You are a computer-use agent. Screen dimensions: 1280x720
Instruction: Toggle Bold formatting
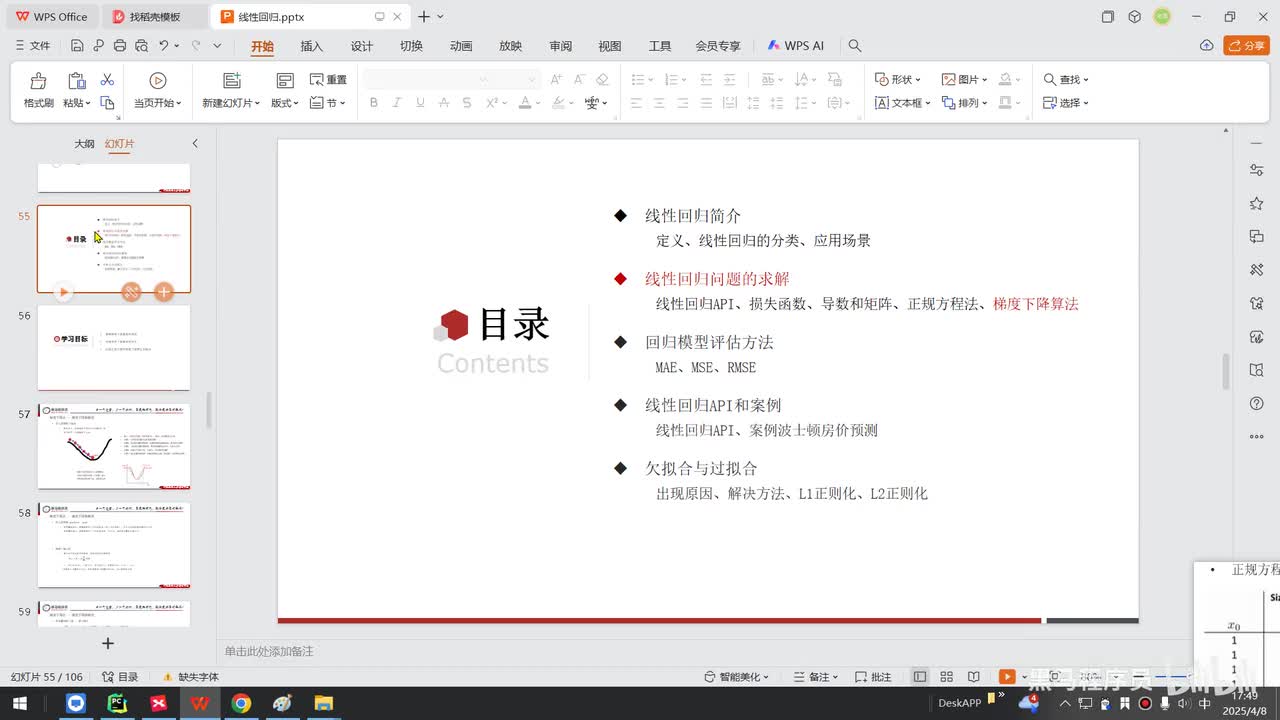(x=374, y=103)
